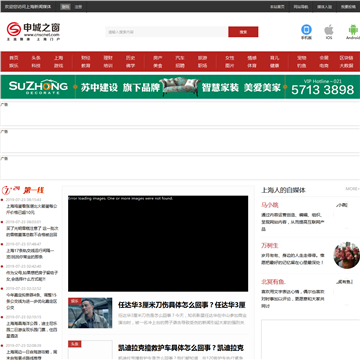
Task: Open author 北冥有鱼 profile link
Action: pyautogui.click(x=273, y=282)
